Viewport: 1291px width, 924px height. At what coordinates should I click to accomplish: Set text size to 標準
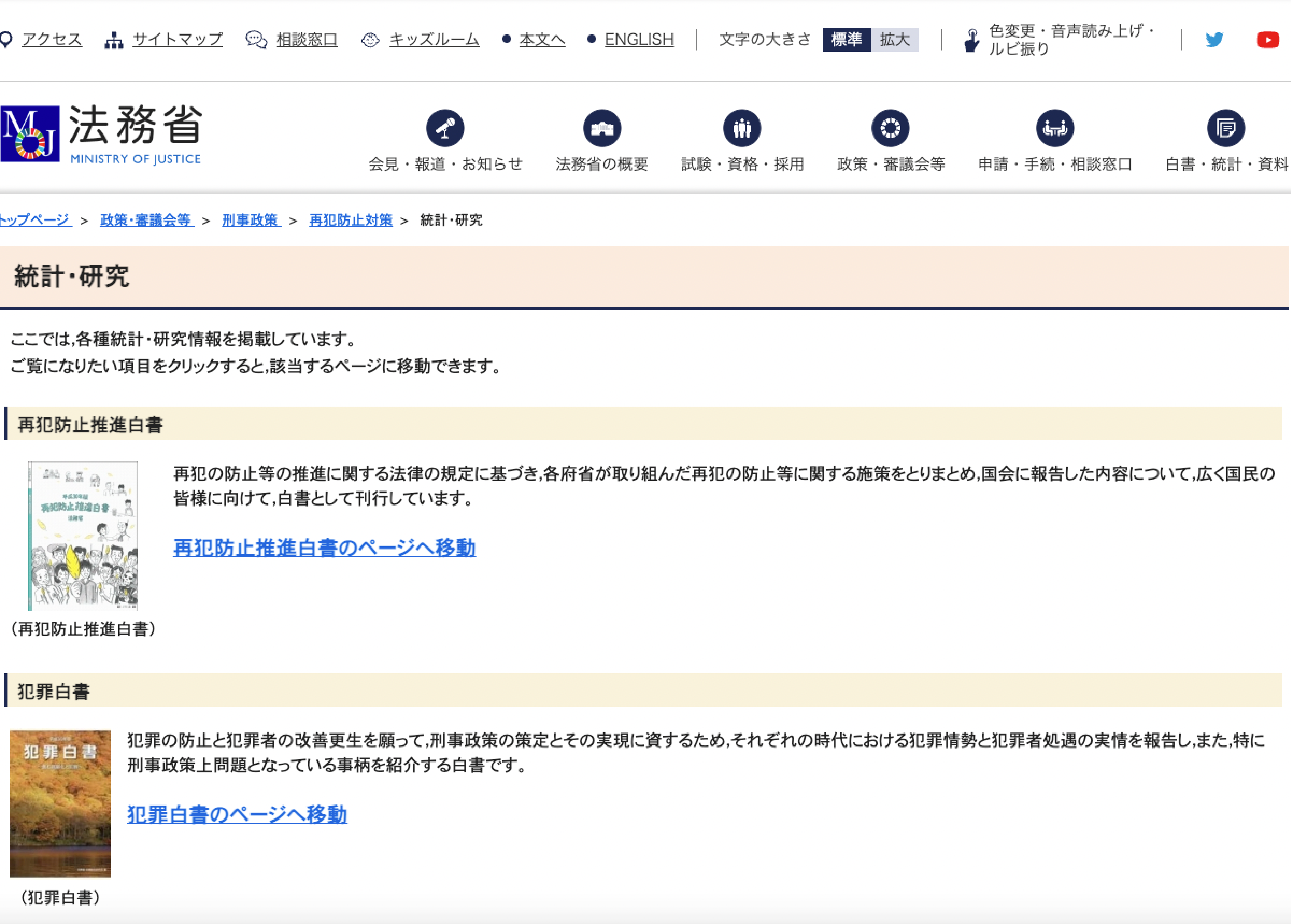pyautogui.click(x=847, y=40)
